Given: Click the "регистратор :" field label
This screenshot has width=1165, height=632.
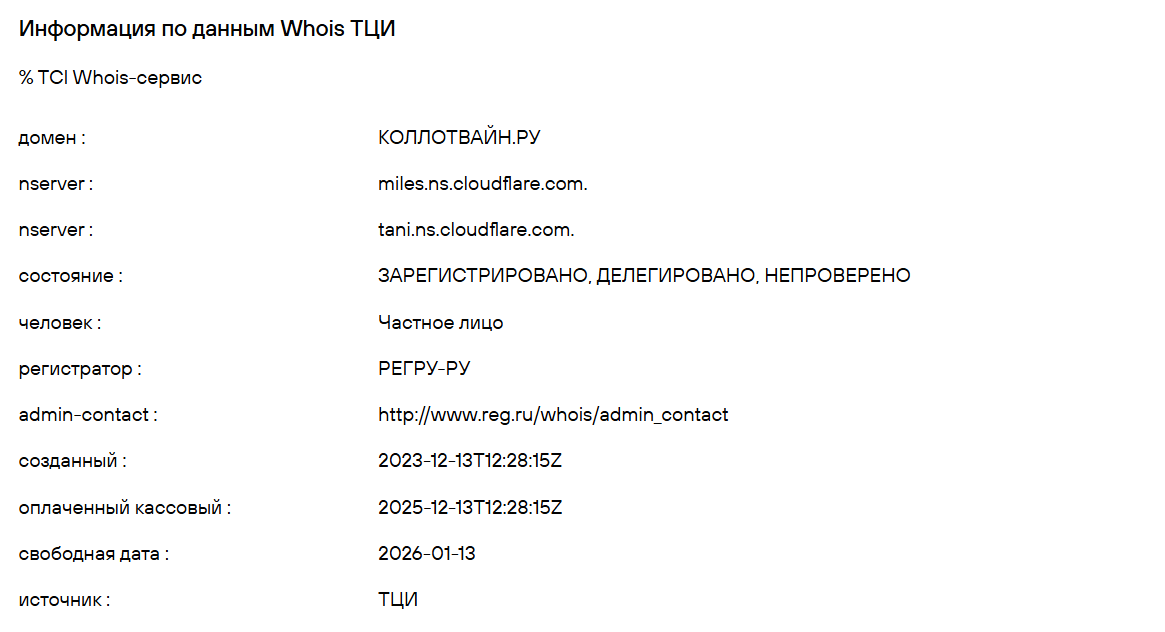Looking at the screenshot, I should [80, 369].
